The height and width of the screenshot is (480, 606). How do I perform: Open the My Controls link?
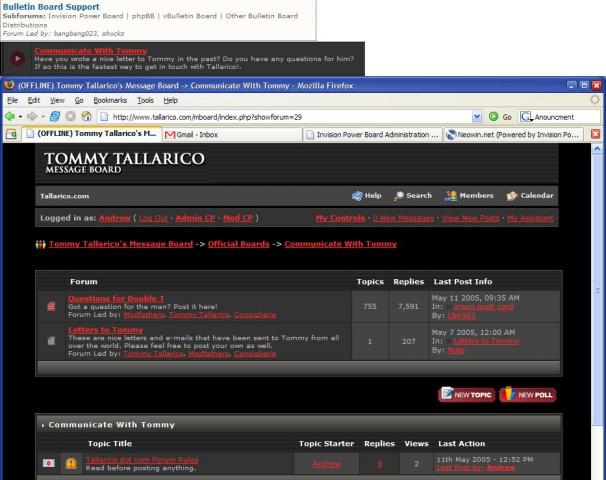click(340, 218)
